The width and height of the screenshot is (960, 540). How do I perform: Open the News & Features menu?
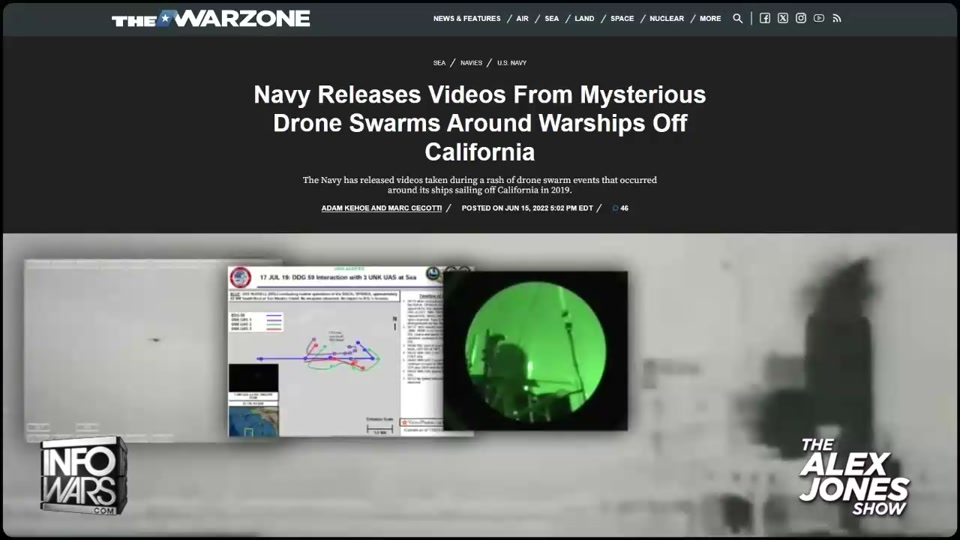467,18
